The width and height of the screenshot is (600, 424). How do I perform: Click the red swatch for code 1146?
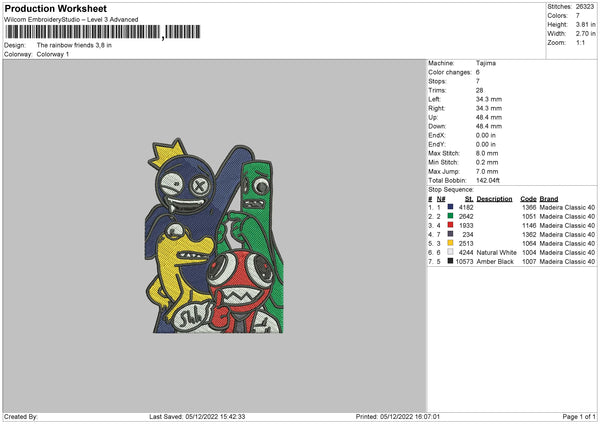(x=450, y=225)
